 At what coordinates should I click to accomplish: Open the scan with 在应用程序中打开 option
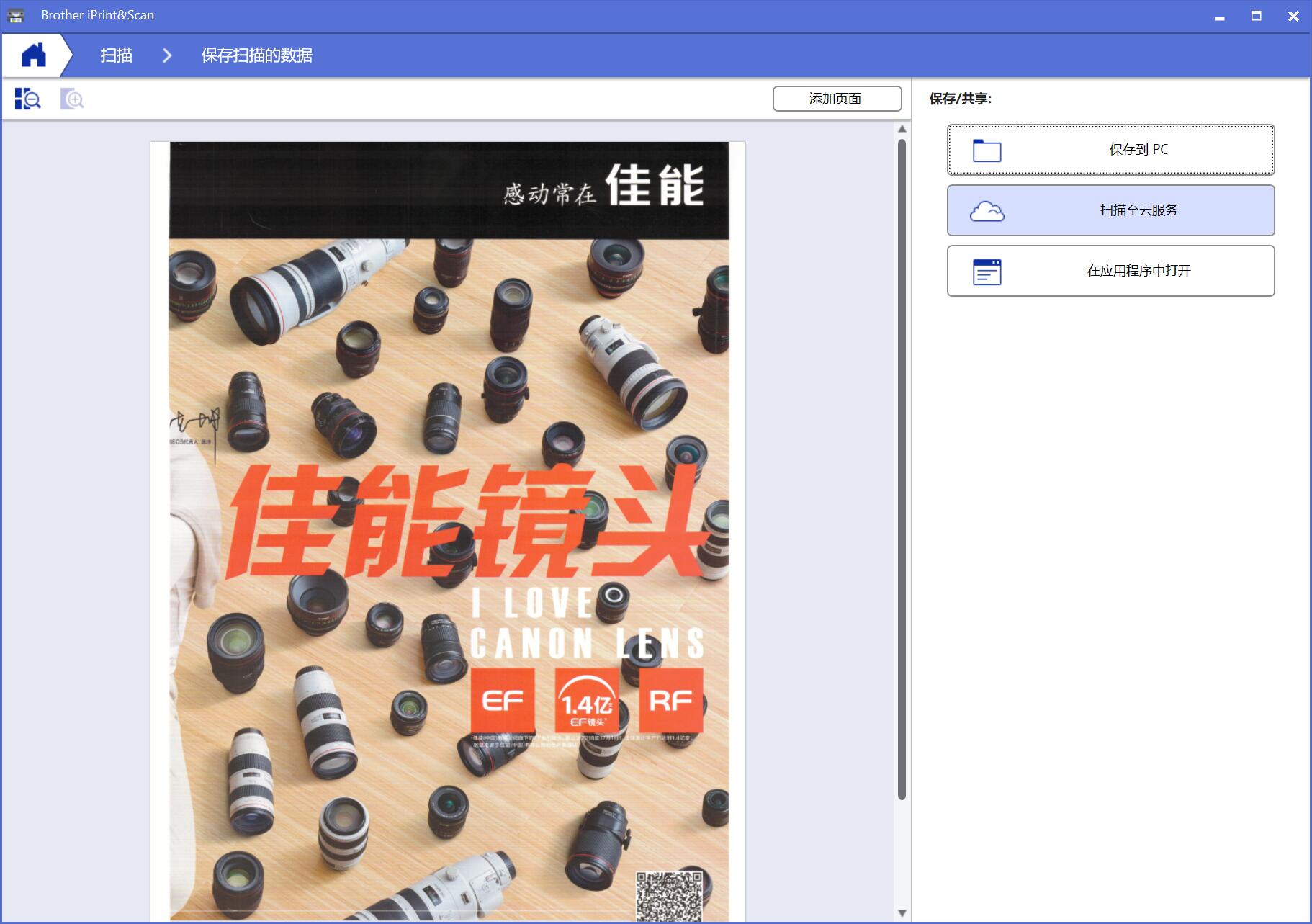click(x=1111, y=271)
